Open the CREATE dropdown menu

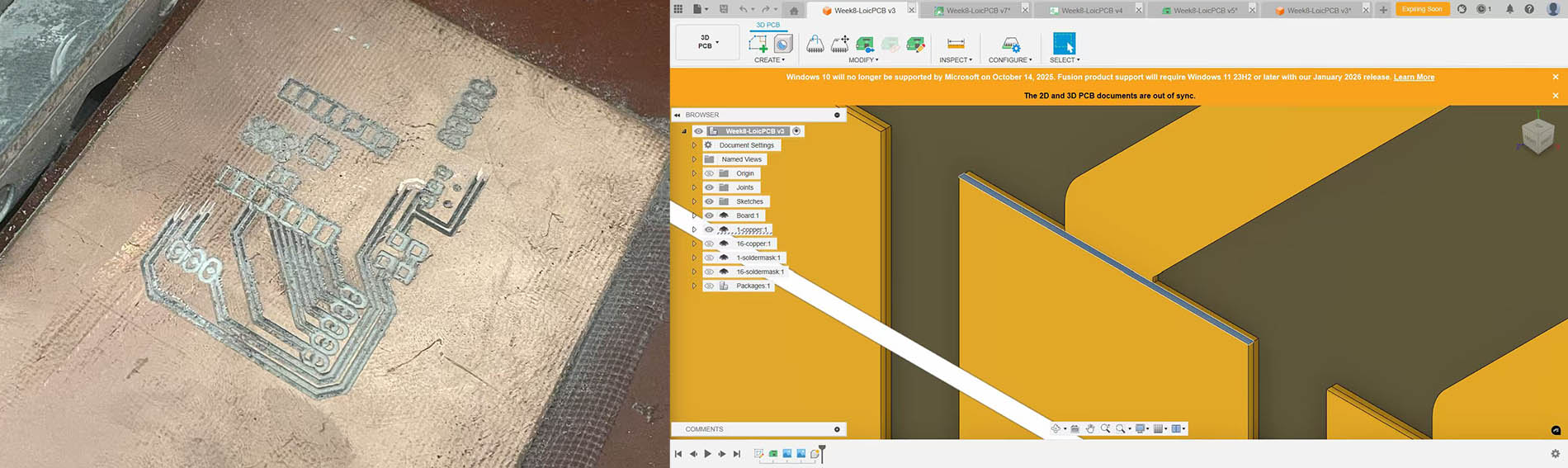pyautogui.click(x=769, y=60)
